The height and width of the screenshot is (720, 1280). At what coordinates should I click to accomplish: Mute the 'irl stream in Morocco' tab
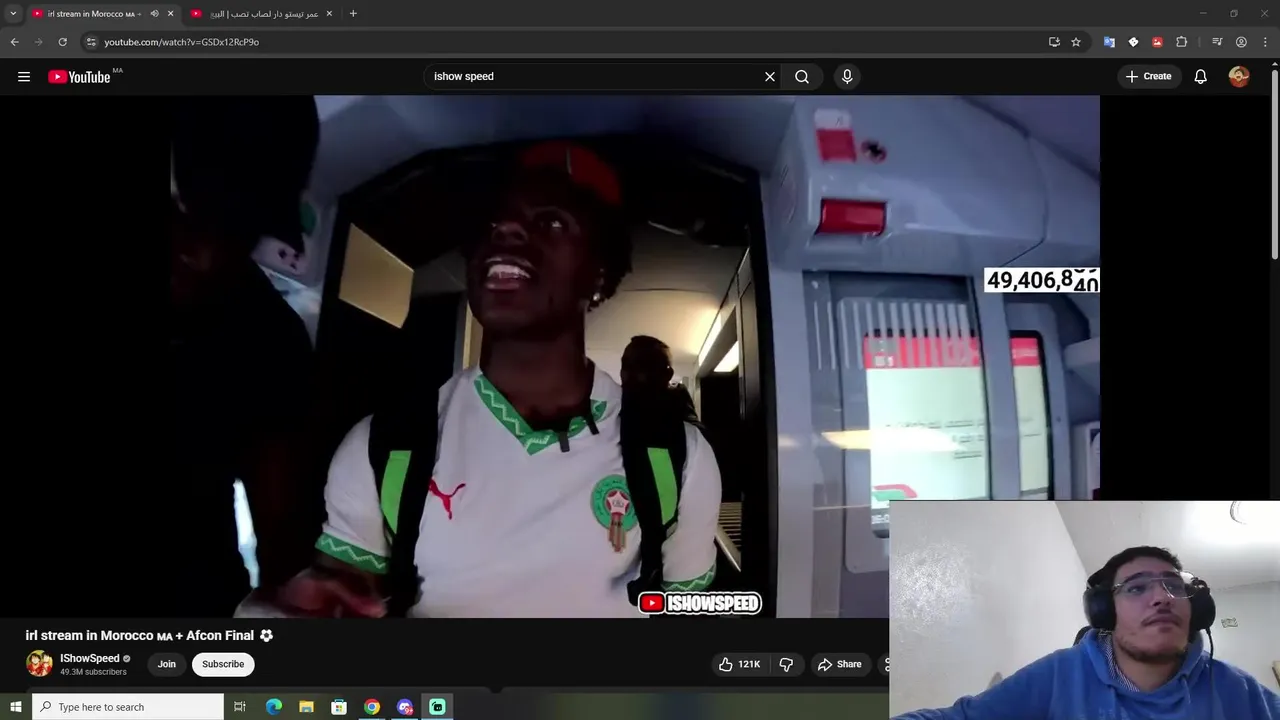click(154, 14)
